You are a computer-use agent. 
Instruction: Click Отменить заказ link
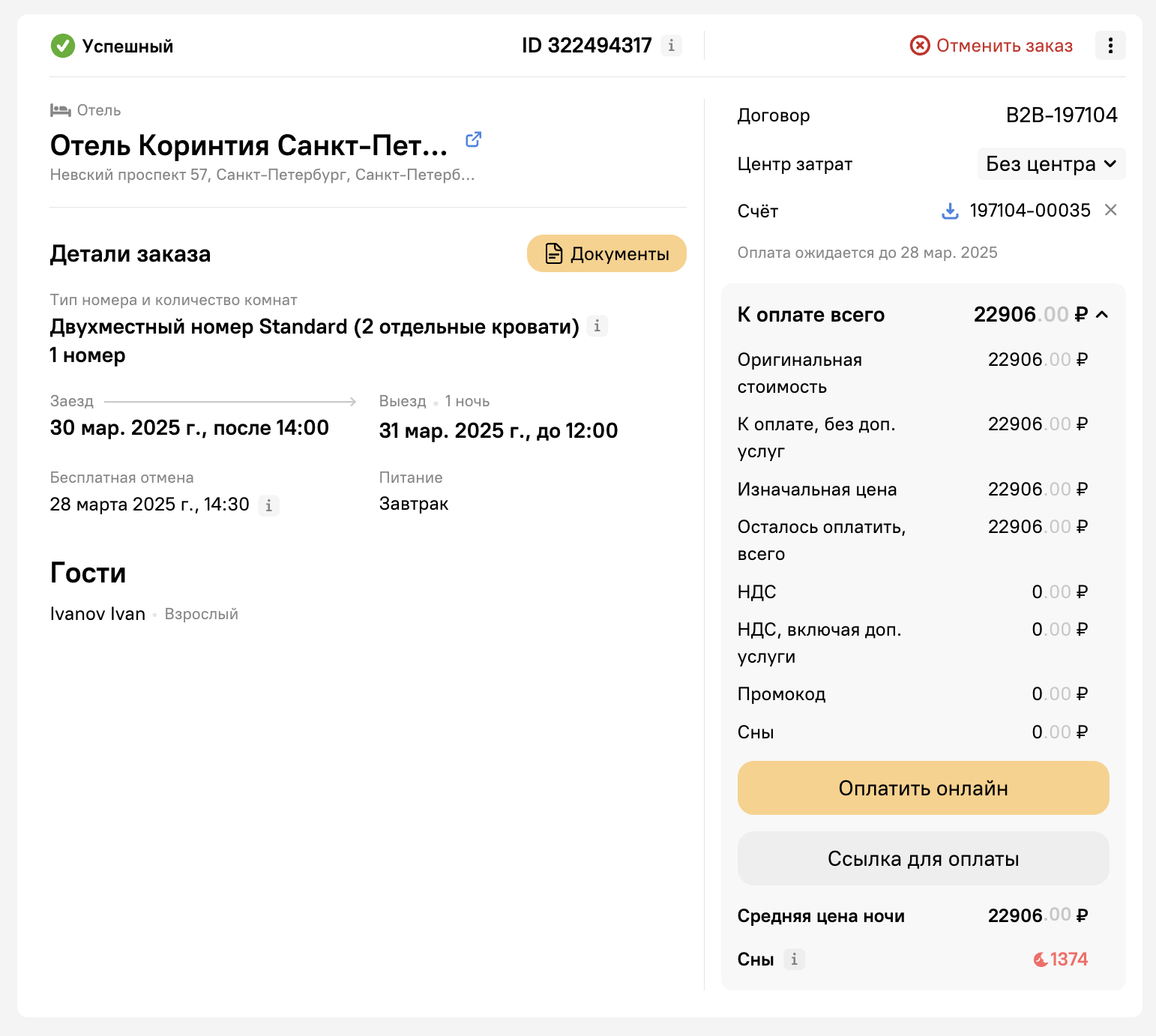click(x=1005, y=46)
